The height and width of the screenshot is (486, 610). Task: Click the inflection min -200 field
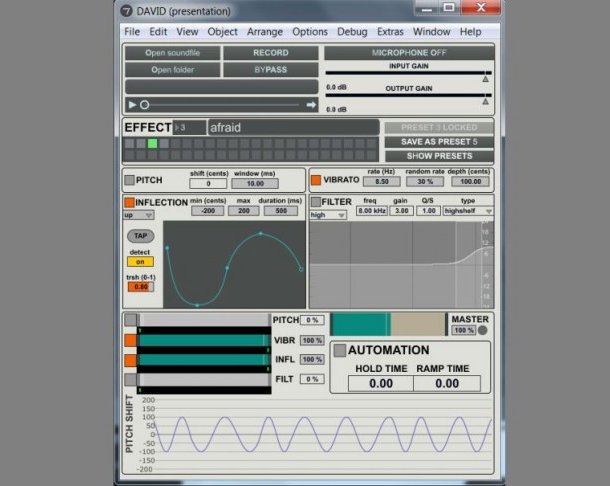pos(207,211)
